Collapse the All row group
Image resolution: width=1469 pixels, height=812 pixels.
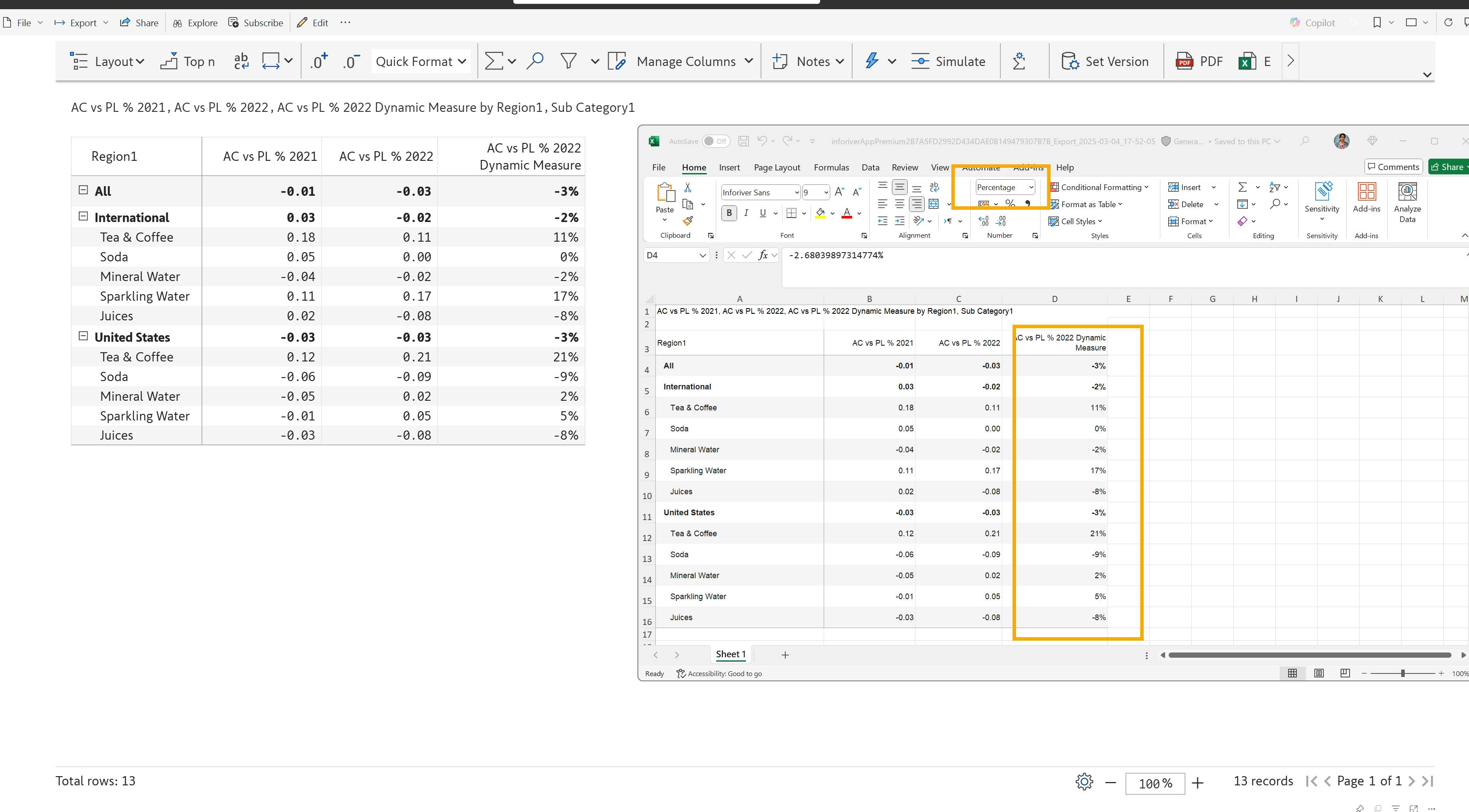(83, 190)
